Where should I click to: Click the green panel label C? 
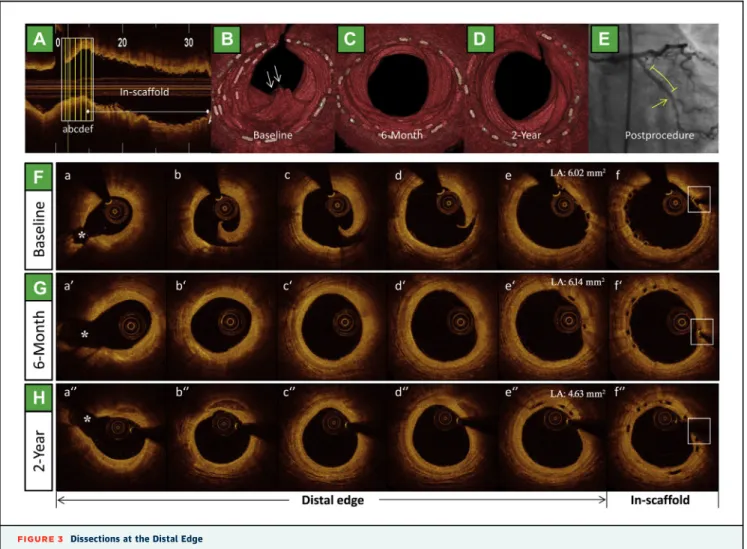tap(350, 39)
